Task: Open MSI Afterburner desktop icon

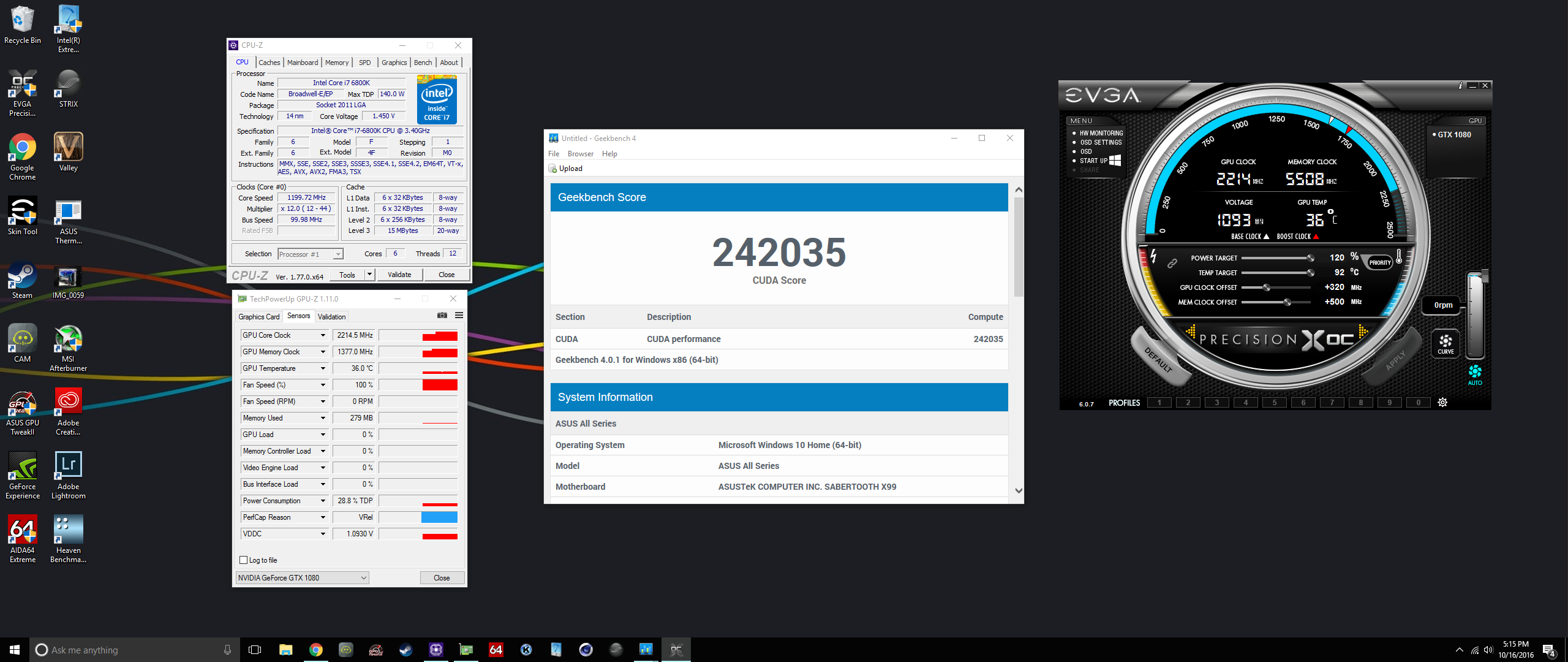Action: point(68,348)
